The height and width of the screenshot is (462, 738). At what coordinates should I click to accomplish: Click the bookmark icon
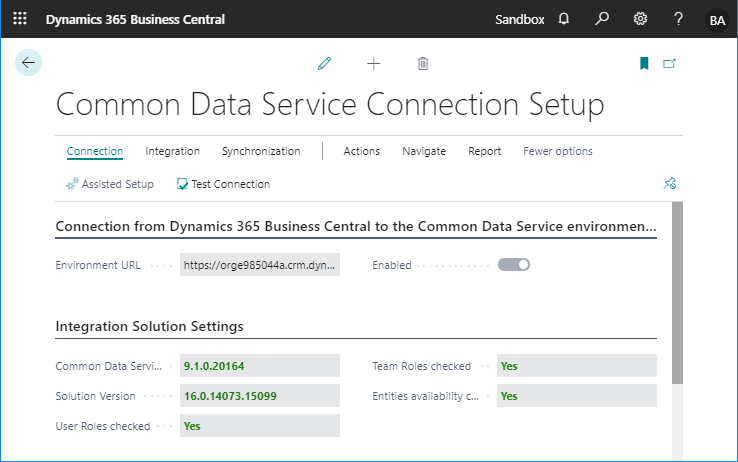pyautogui.click(x=644, y=63)
